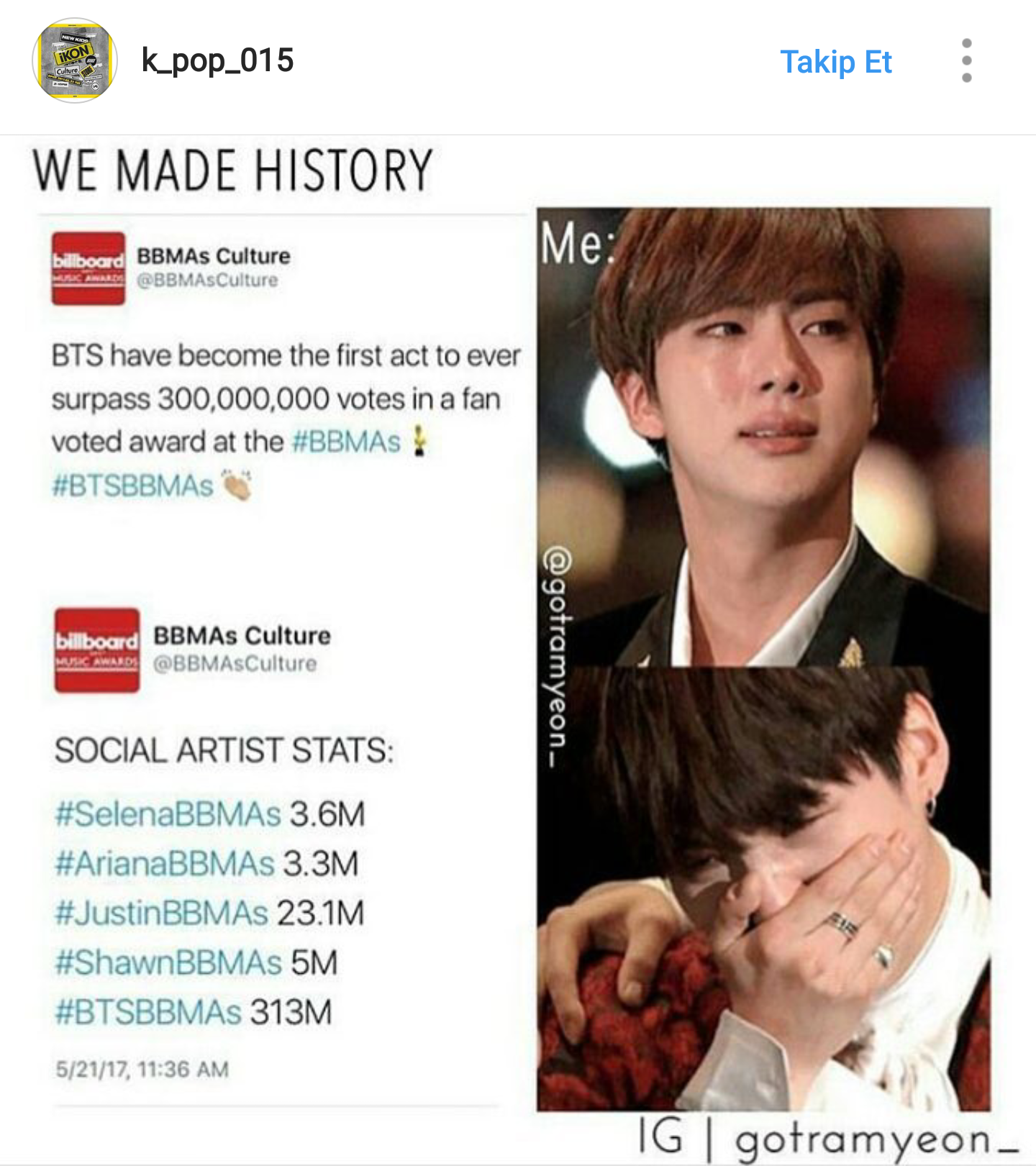Select the #ShawnBBMAs hashtag

[169, 962]
